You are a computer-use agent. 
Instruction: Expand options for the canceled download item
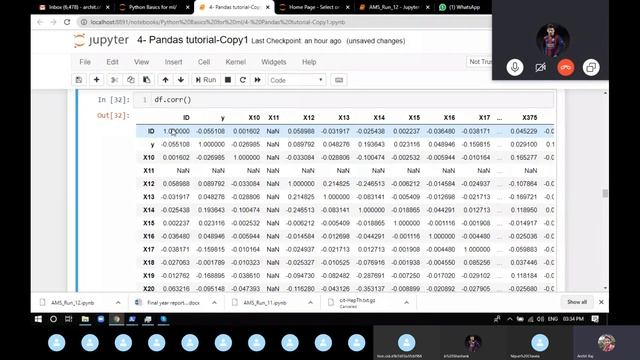[407, 302]
